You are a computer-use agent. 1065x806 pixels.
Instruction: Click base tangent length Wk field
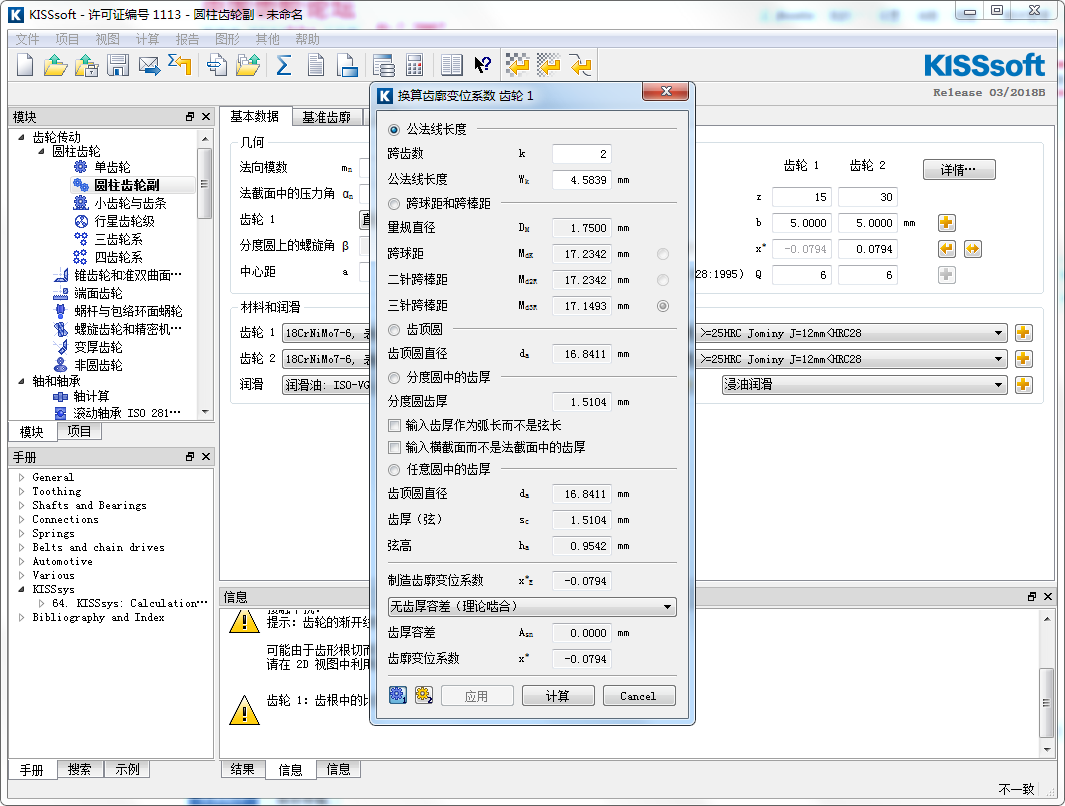[x=581, y=180]
